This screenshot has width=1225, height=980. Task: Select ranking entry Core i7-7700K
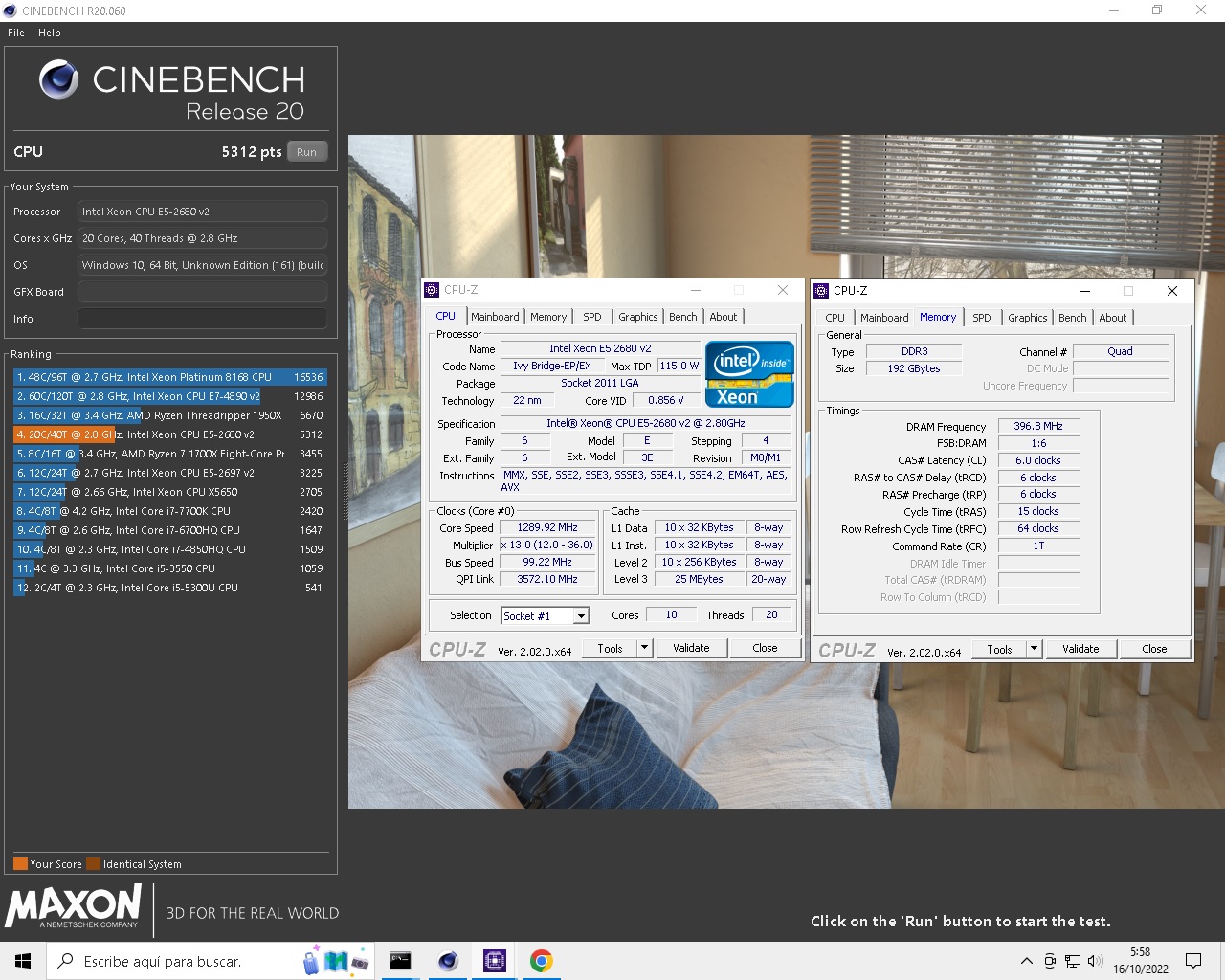(x=170, y=511)
